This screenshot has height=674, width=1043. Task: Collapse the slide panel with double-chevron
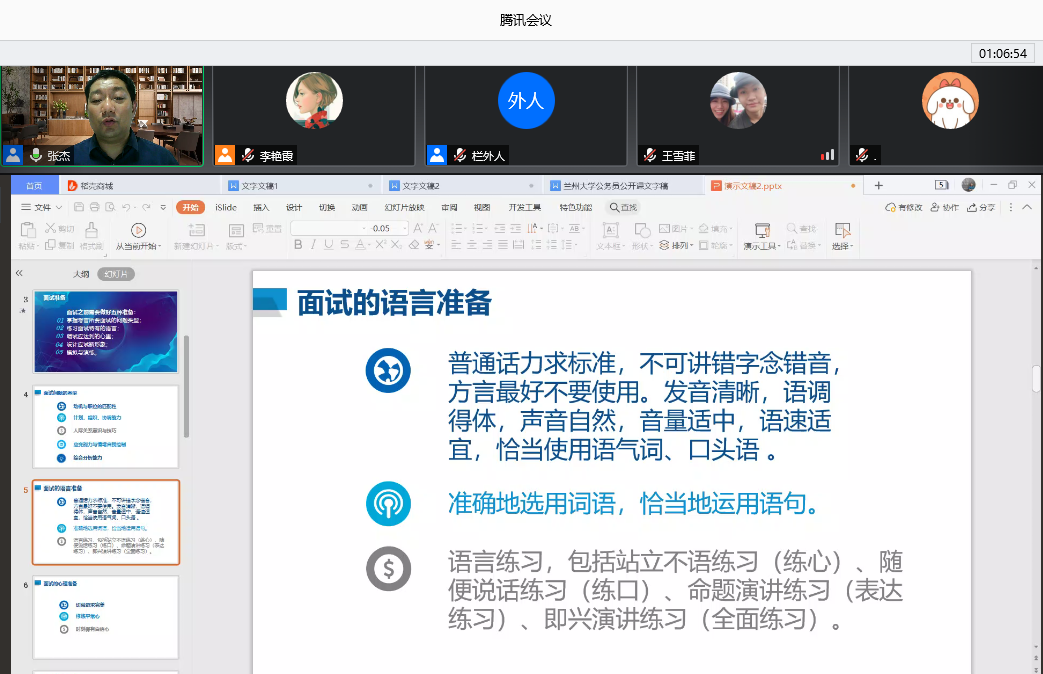click(x=19, y=273)
